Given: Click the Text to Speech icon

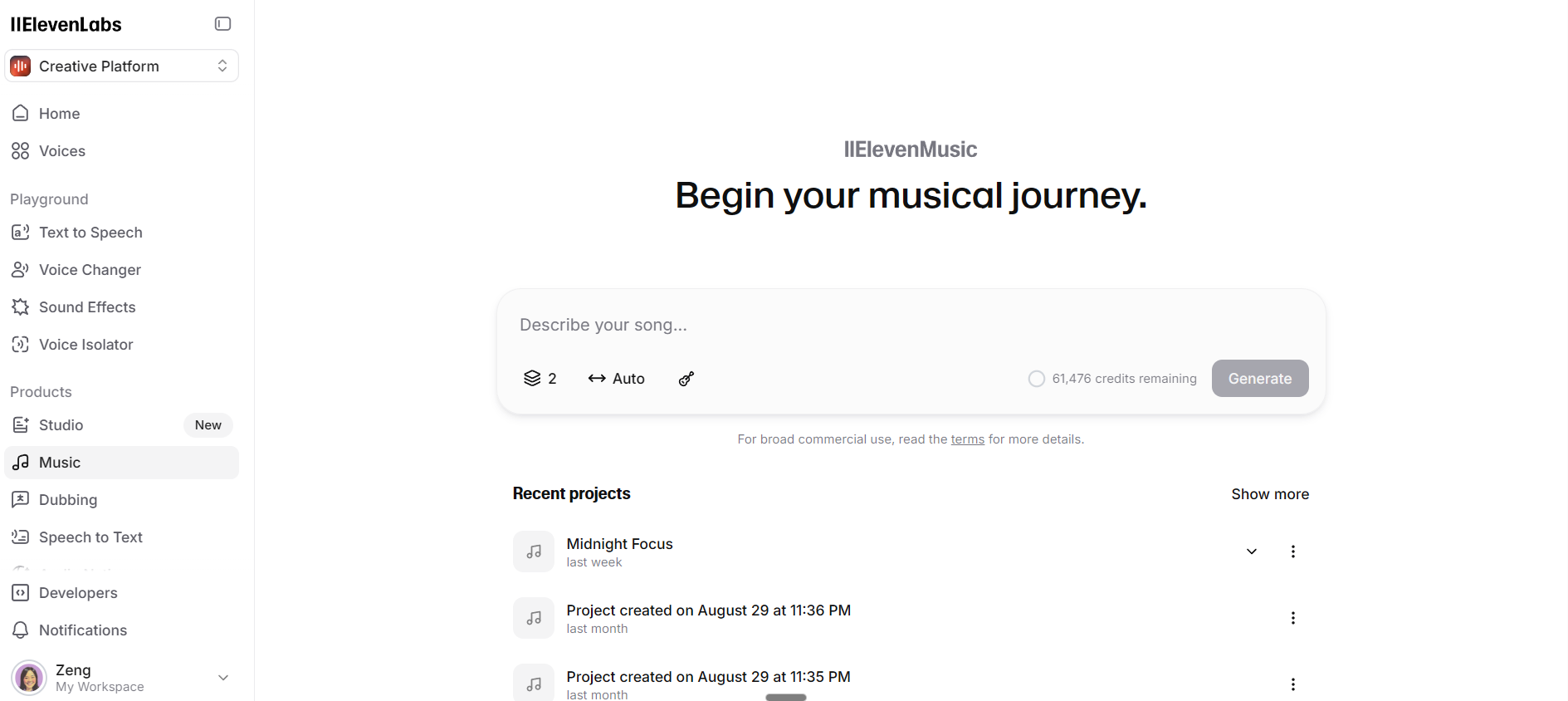Looking at the screenshot, I should pos(21,232).
